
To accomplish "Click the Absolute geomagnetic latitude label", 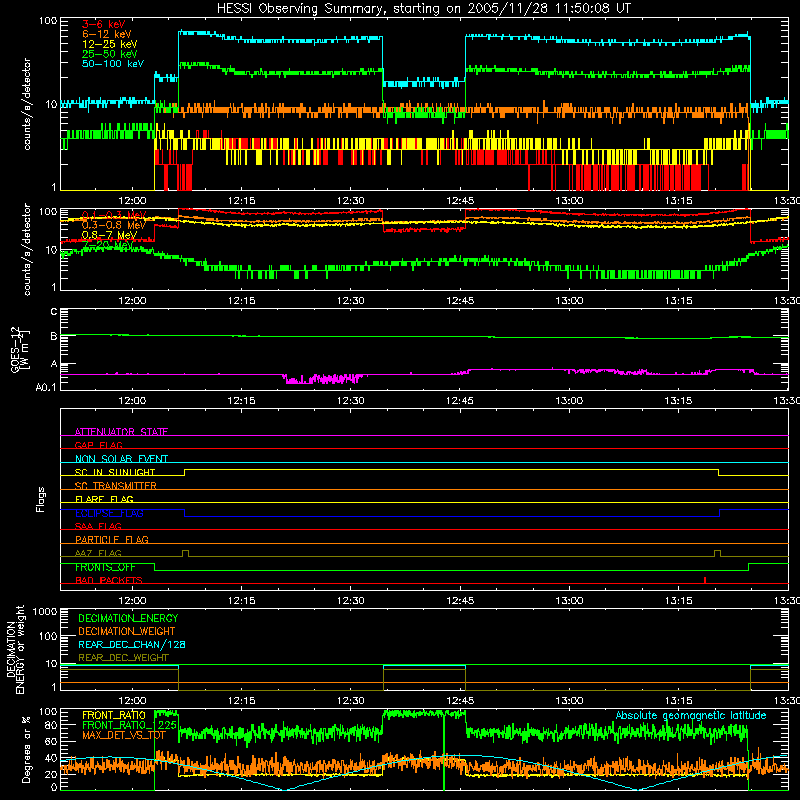I will [x=691, y=715].
